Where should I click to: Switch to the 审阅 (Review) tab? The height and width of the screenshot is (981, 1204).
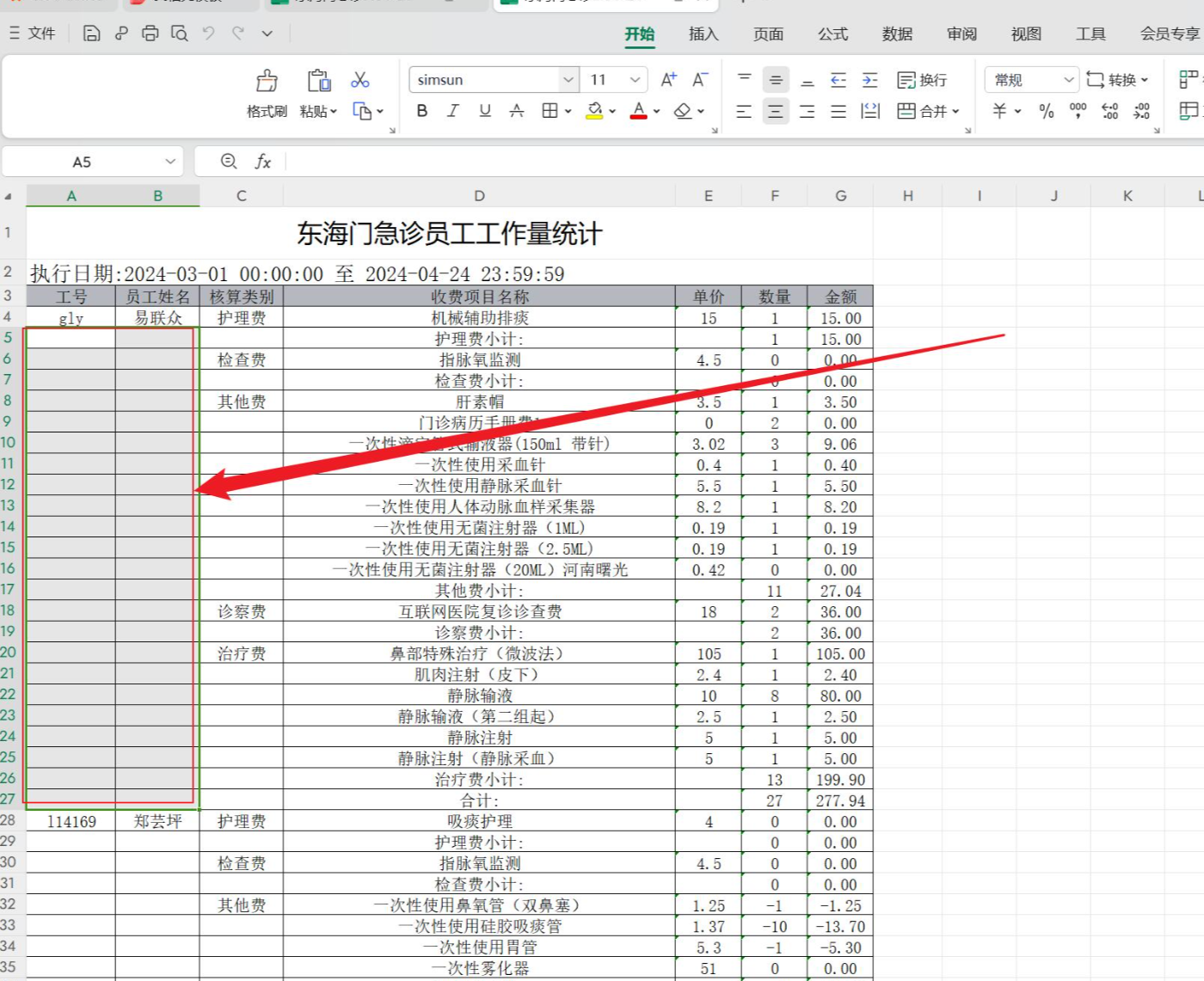(961, 34)
